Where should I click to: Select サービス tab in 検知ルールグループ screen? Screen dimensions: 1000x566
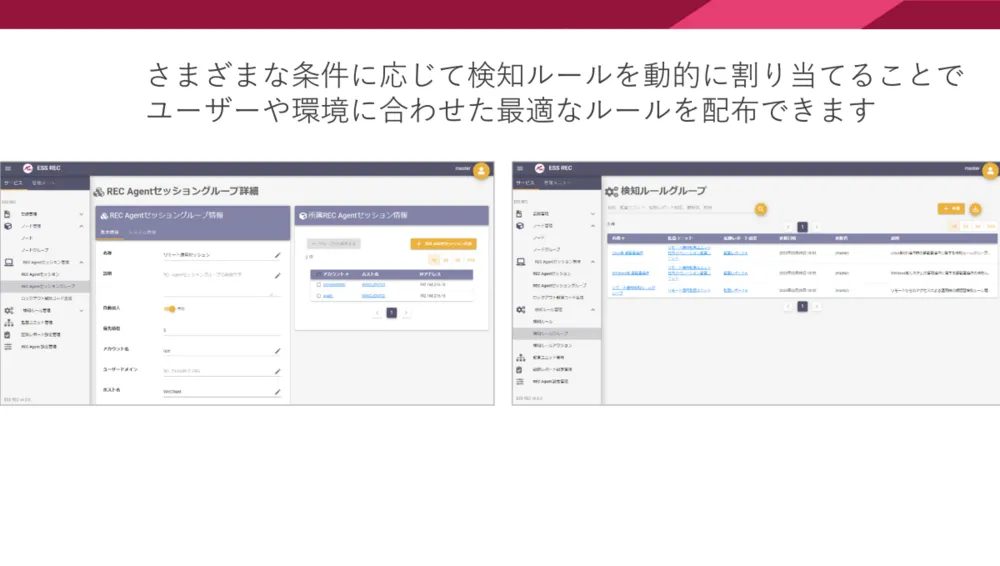(x=526, y=183)
